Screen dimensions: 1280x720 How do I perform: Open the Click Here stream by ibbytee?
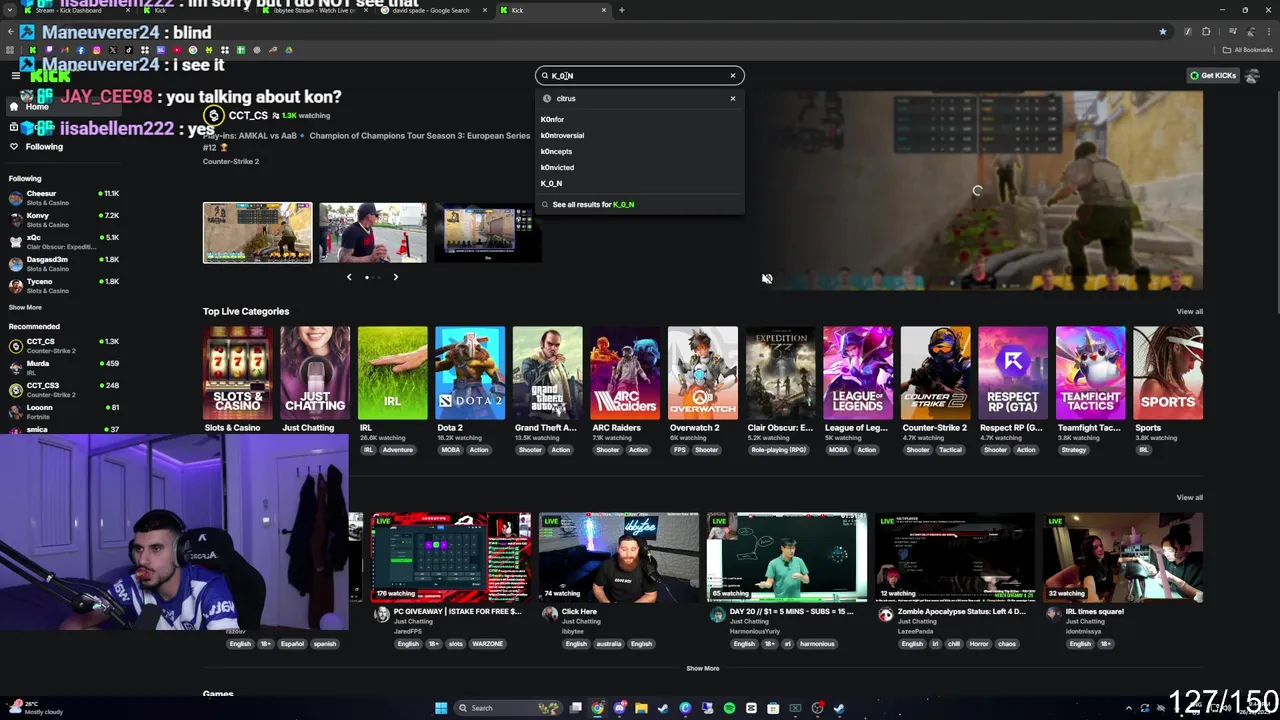click(x=619, y=557)
